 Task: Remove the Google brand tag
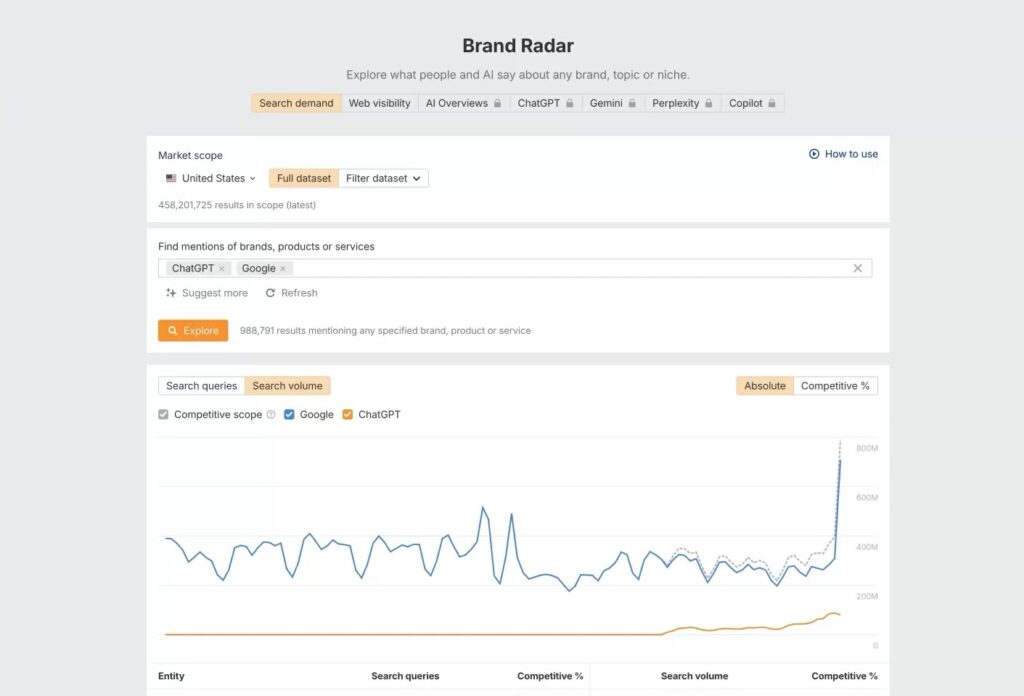coord(283,268)
